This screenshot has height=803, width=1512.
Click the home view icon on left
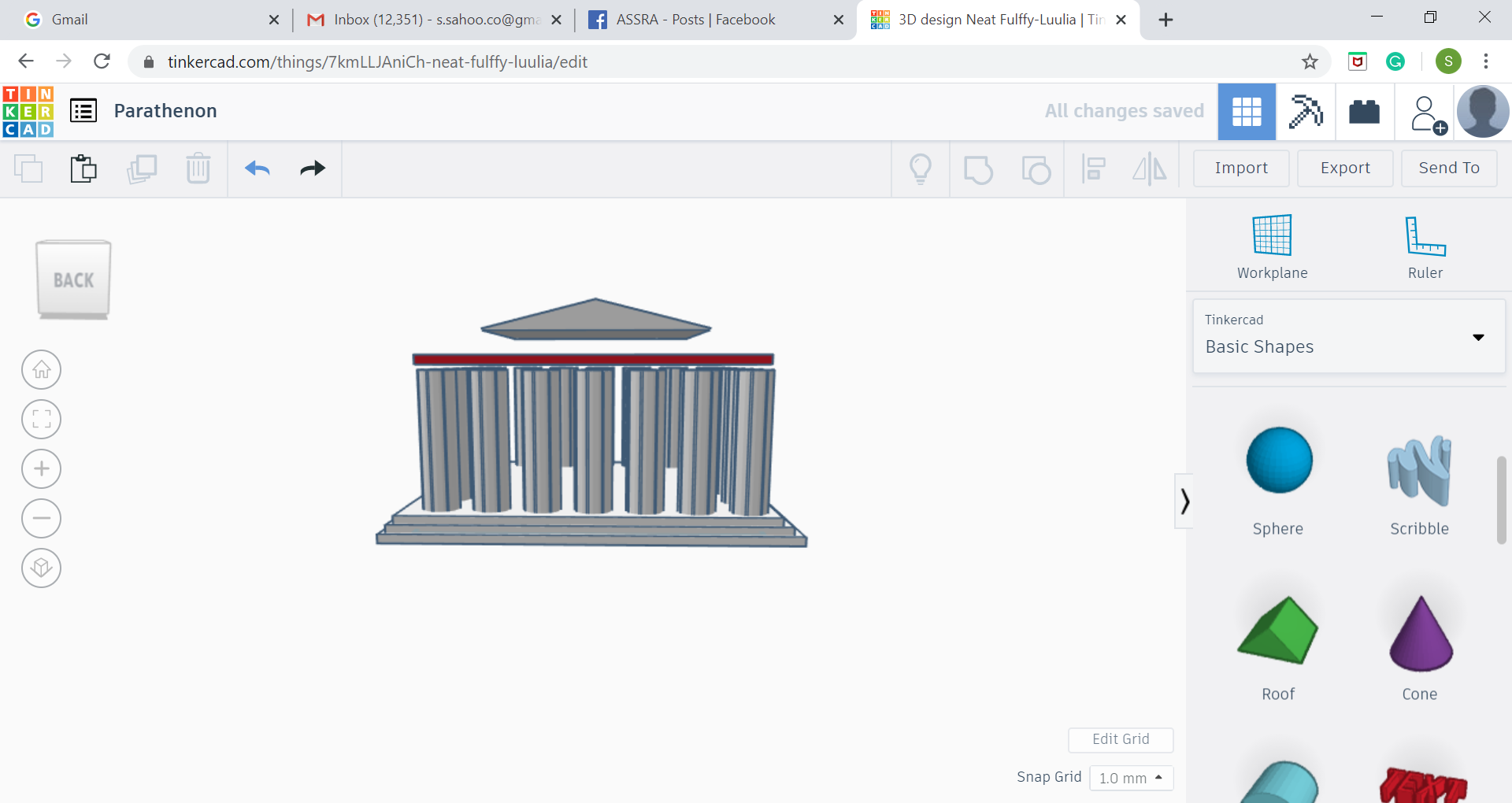(x=41, y=369)
